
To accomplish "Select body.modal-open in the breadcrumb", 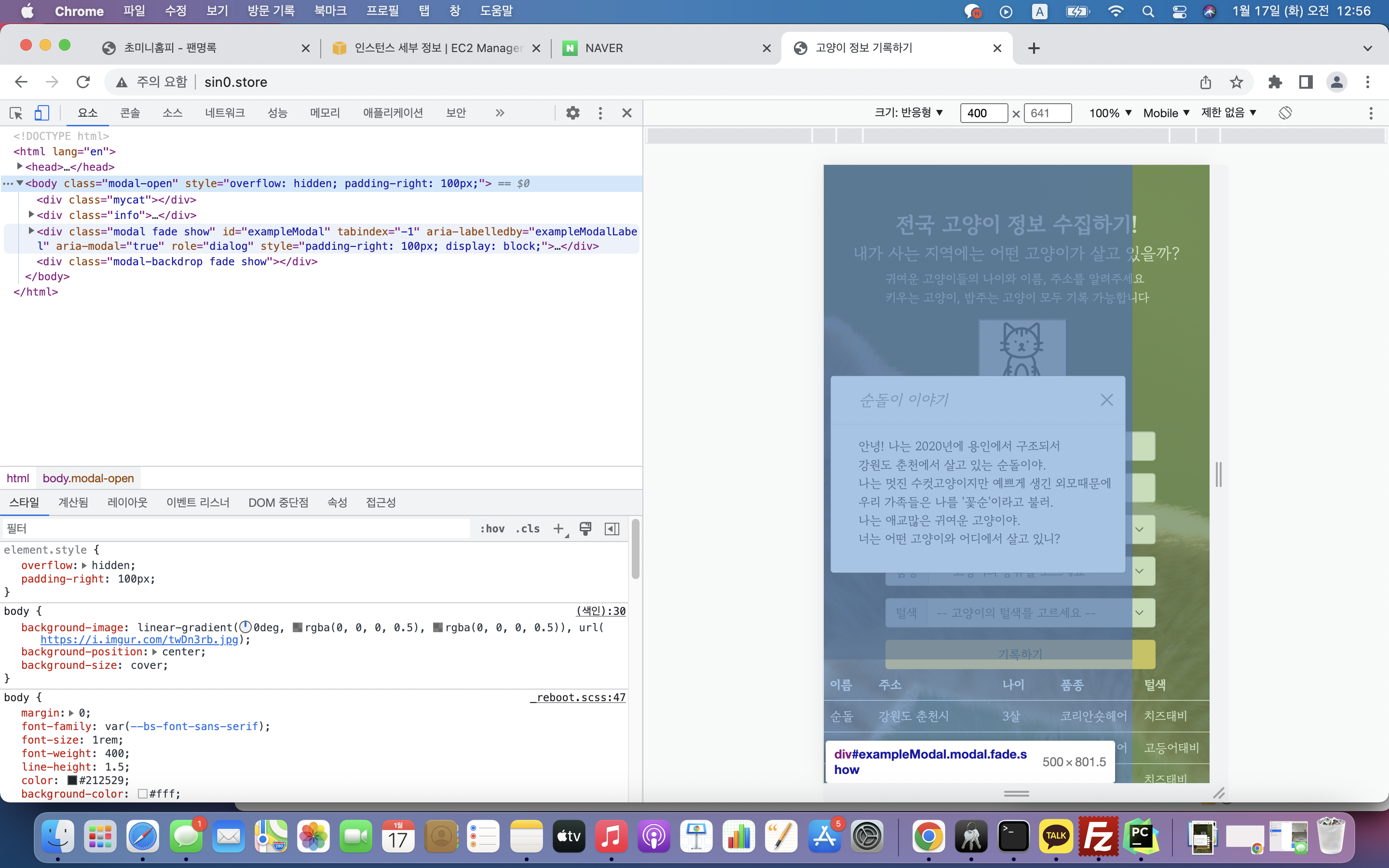I will pos(88,478).
